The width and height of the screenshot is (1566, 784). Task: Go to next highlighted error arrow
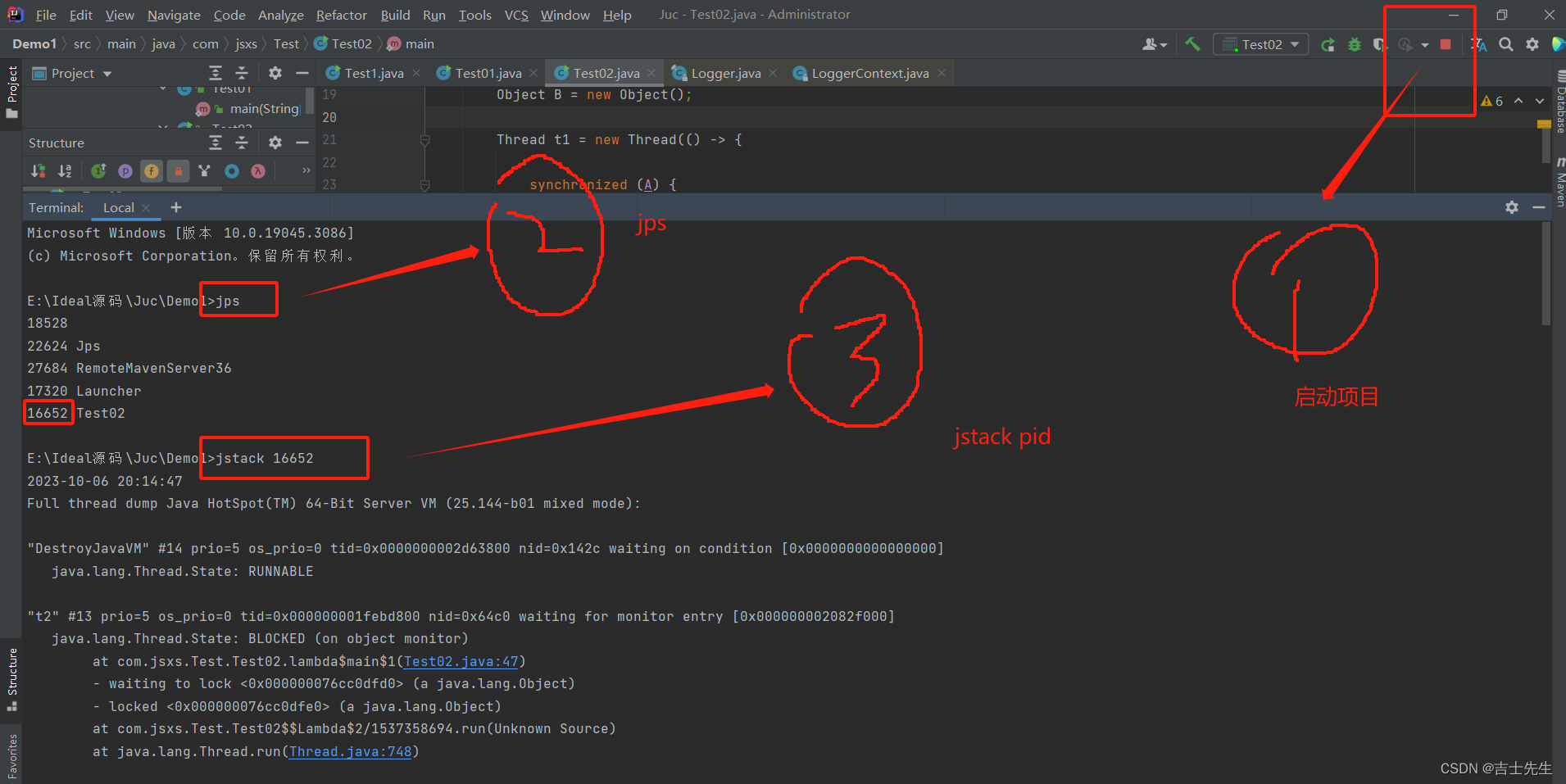[x=1540, y=101]
